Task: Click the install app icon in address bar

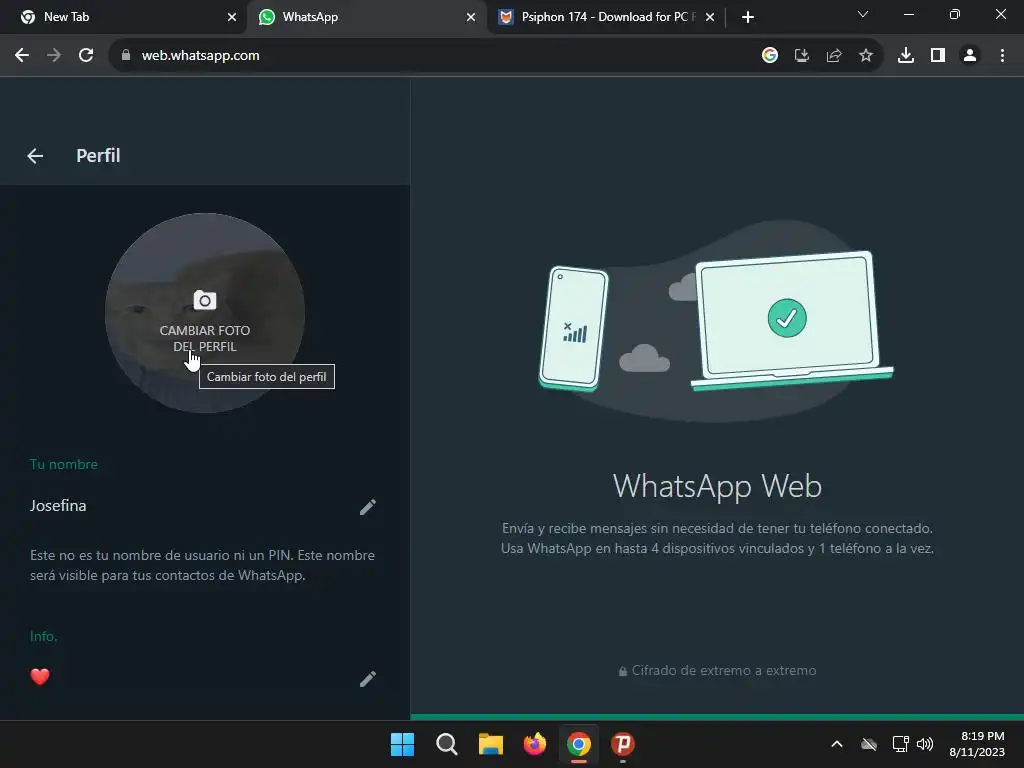Action: click(x=802, y=56)
